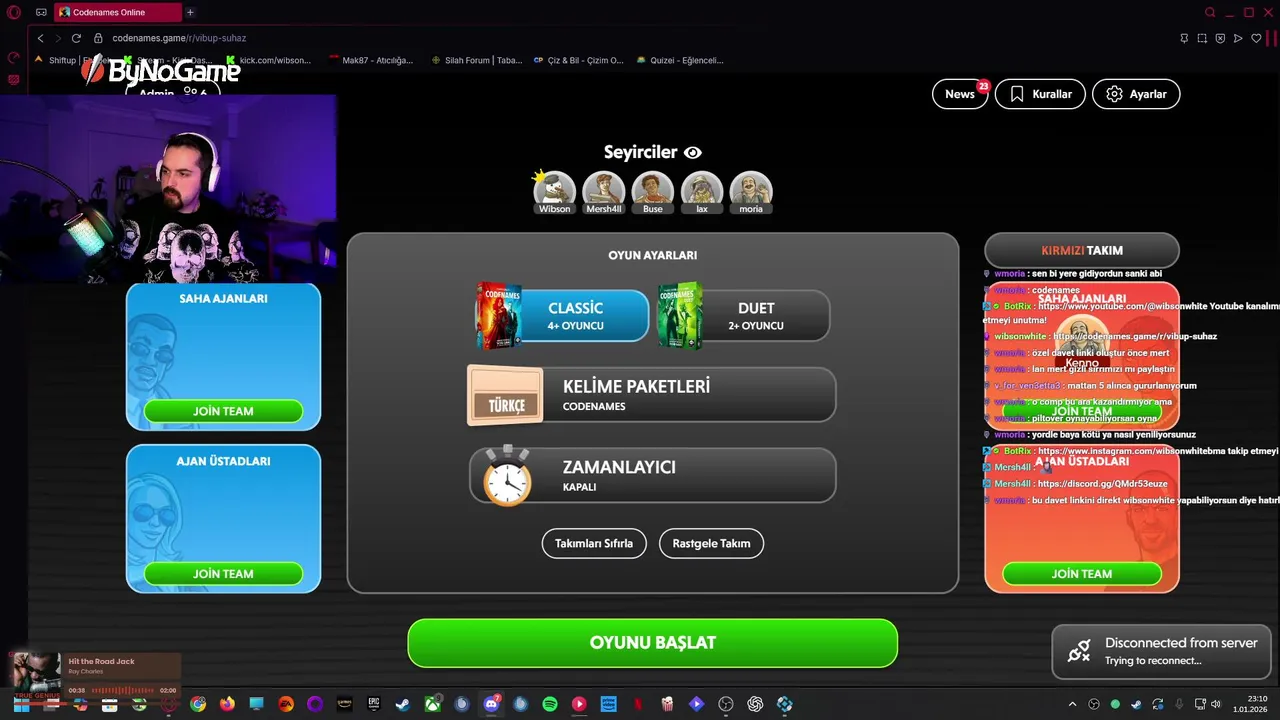Toggle the spectators eye icon

tap(693, 152)
